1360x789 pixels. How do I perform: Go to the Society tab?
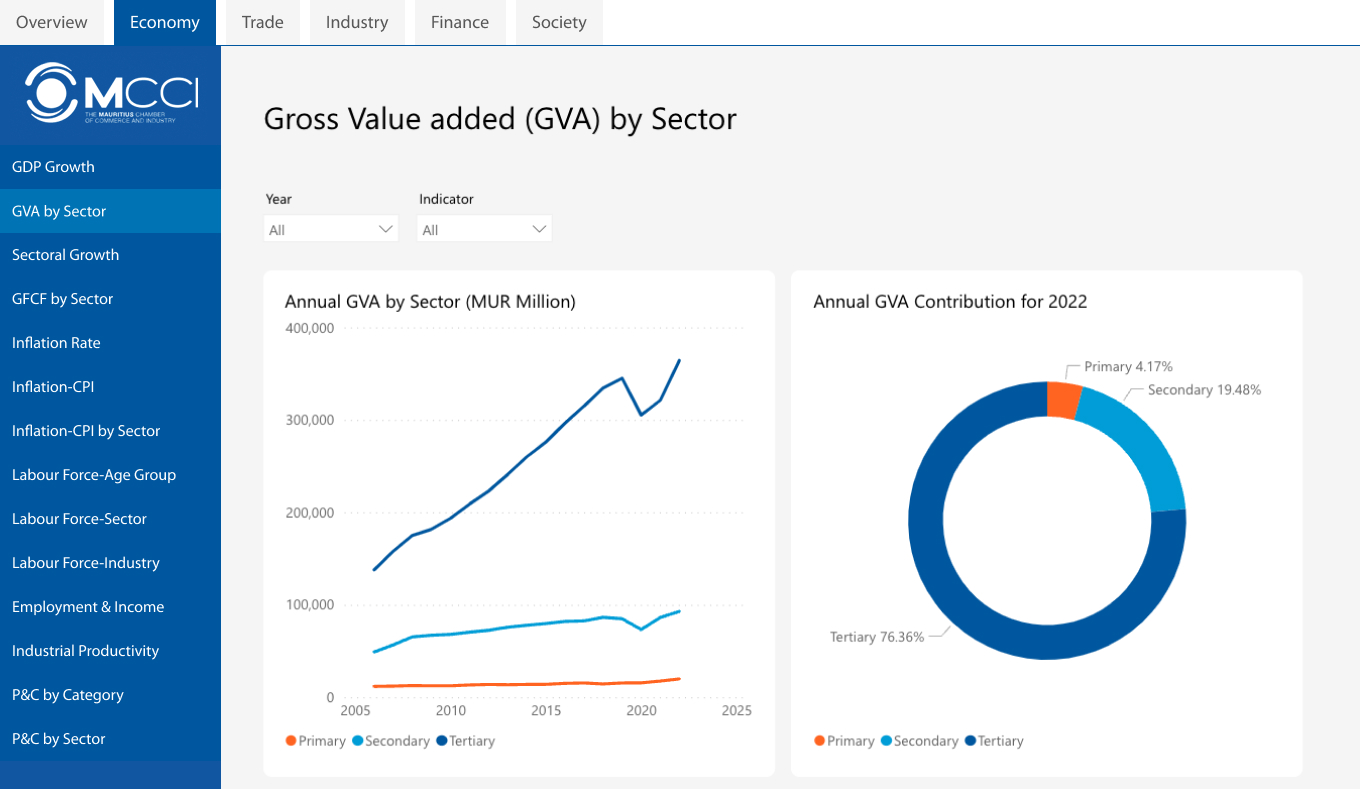click(x=559, y=22)
